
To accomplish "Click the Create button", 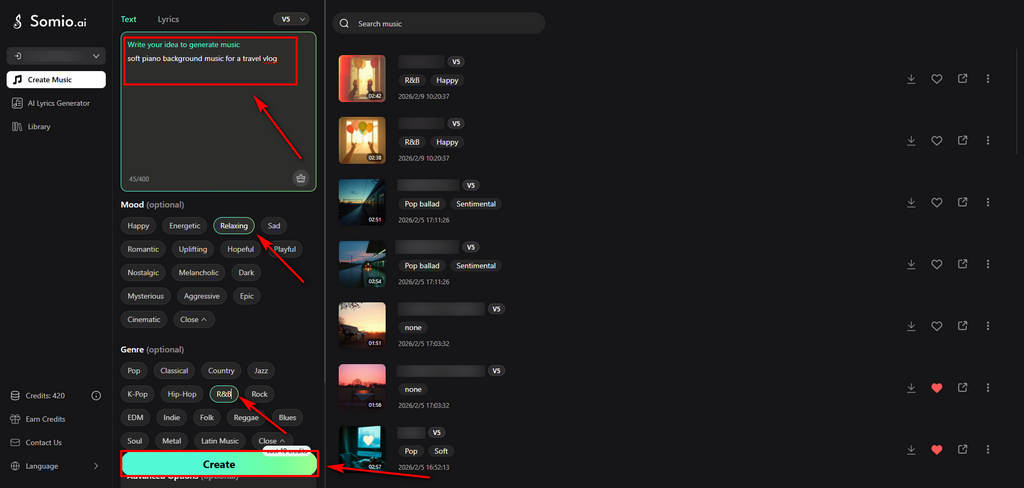I will [219, 464].
